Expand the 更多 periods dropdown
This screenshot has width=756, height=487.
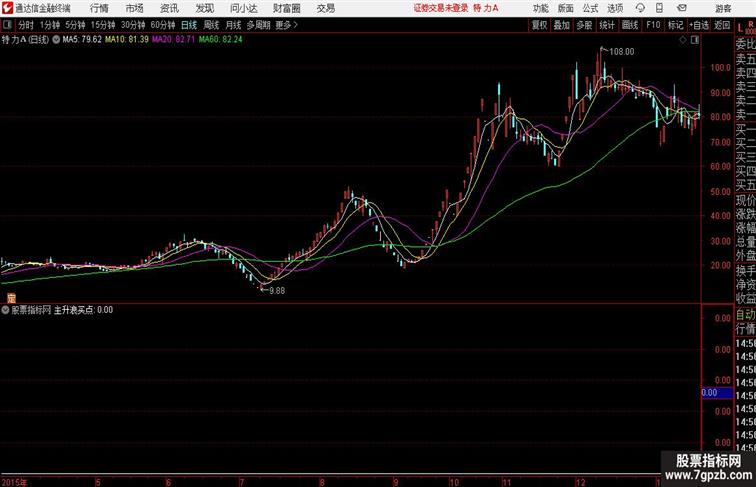click(x=286, y=25)
